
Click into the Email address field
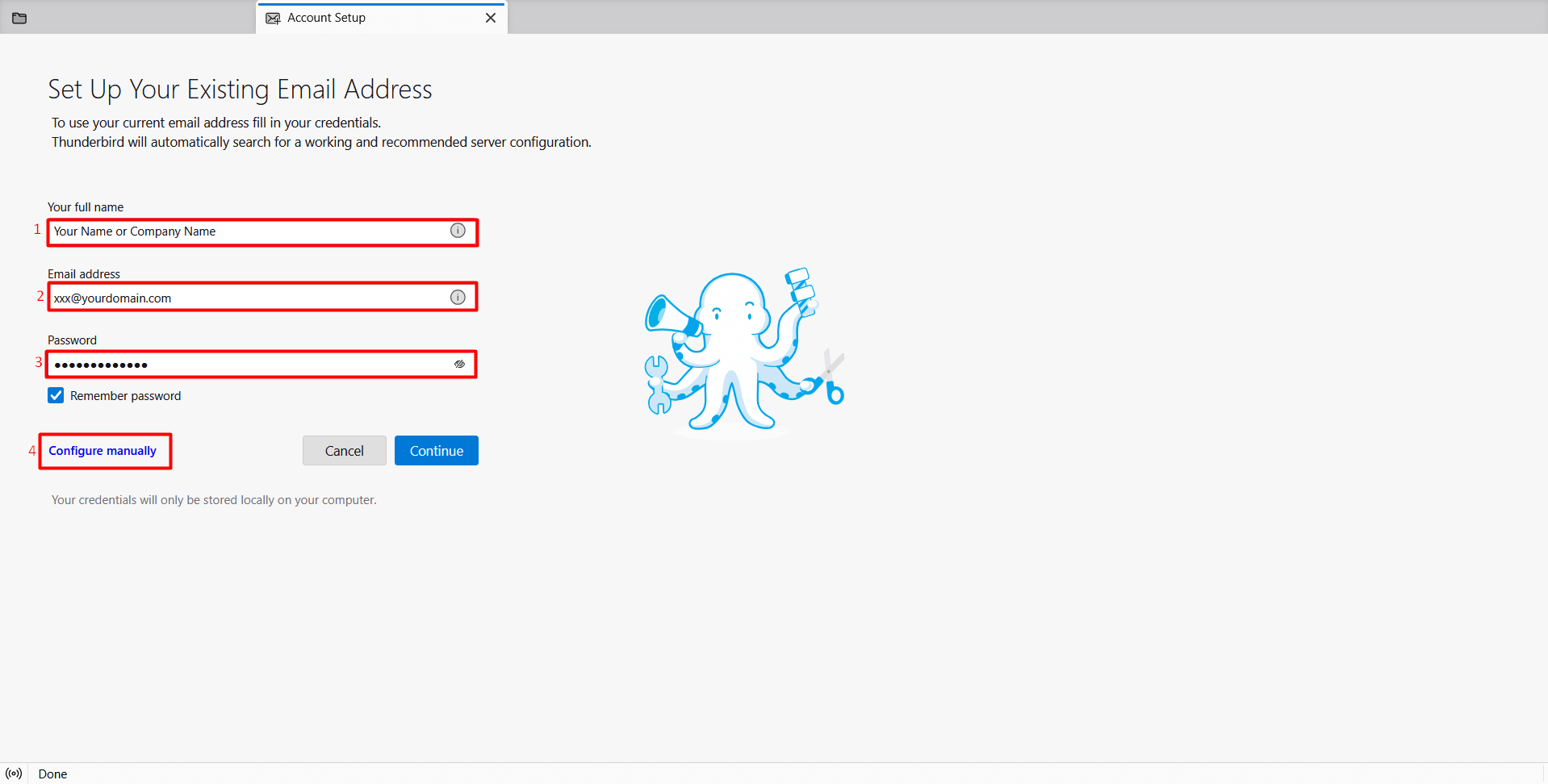tap(262, 298)
